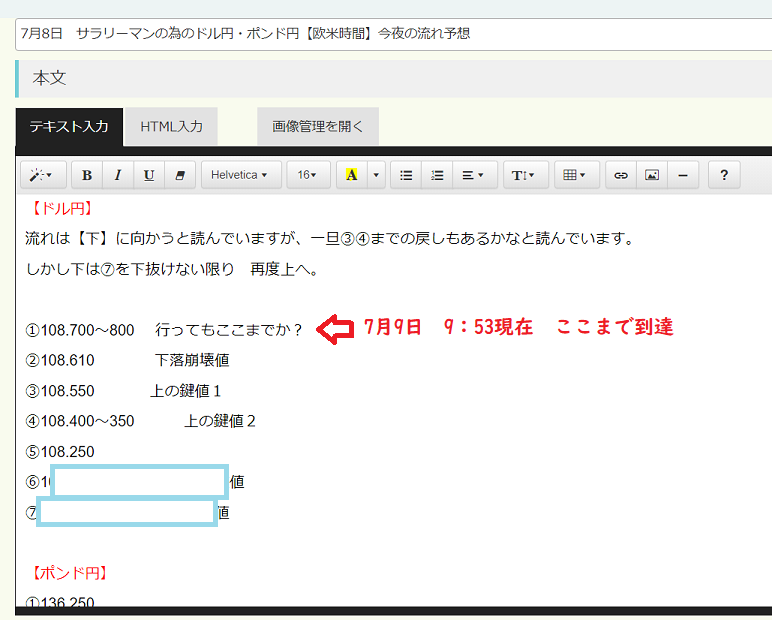
Task: Click the eraser remove-format icon
Action: coord(180,175)
